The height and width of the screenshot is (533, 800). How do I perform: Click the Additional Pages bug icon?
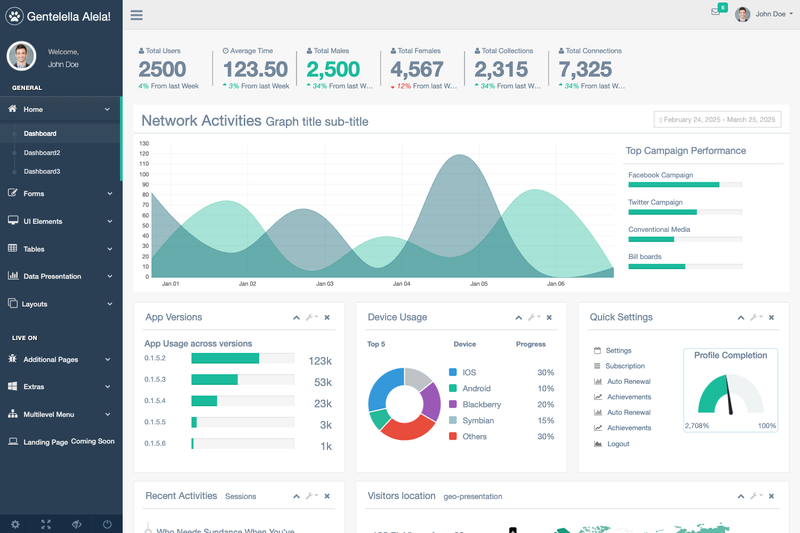tap(13, 359)
